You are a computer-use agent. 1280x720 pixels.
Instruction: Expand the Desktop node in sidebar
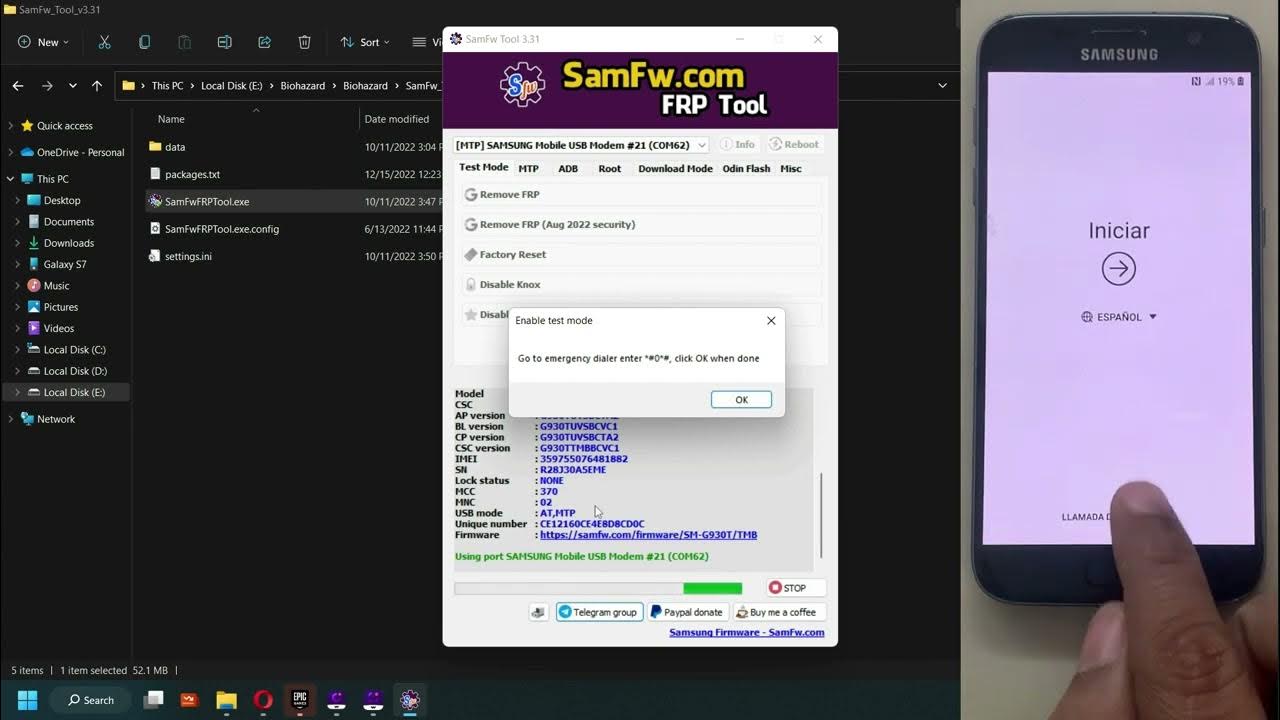point(18,200)
